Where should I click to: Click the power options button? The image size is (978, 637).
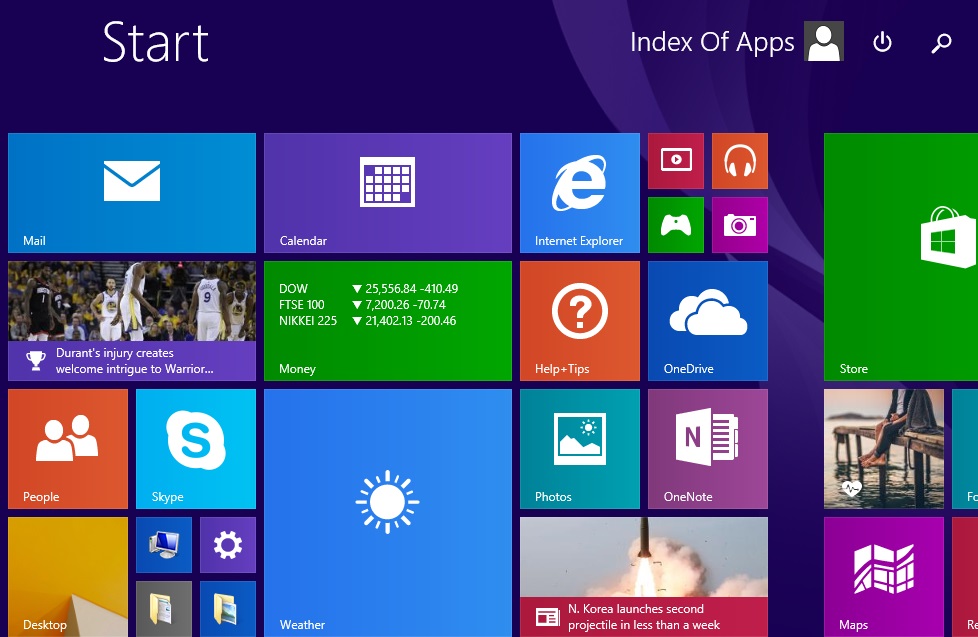pyautogui.click(x=882, y=42)
